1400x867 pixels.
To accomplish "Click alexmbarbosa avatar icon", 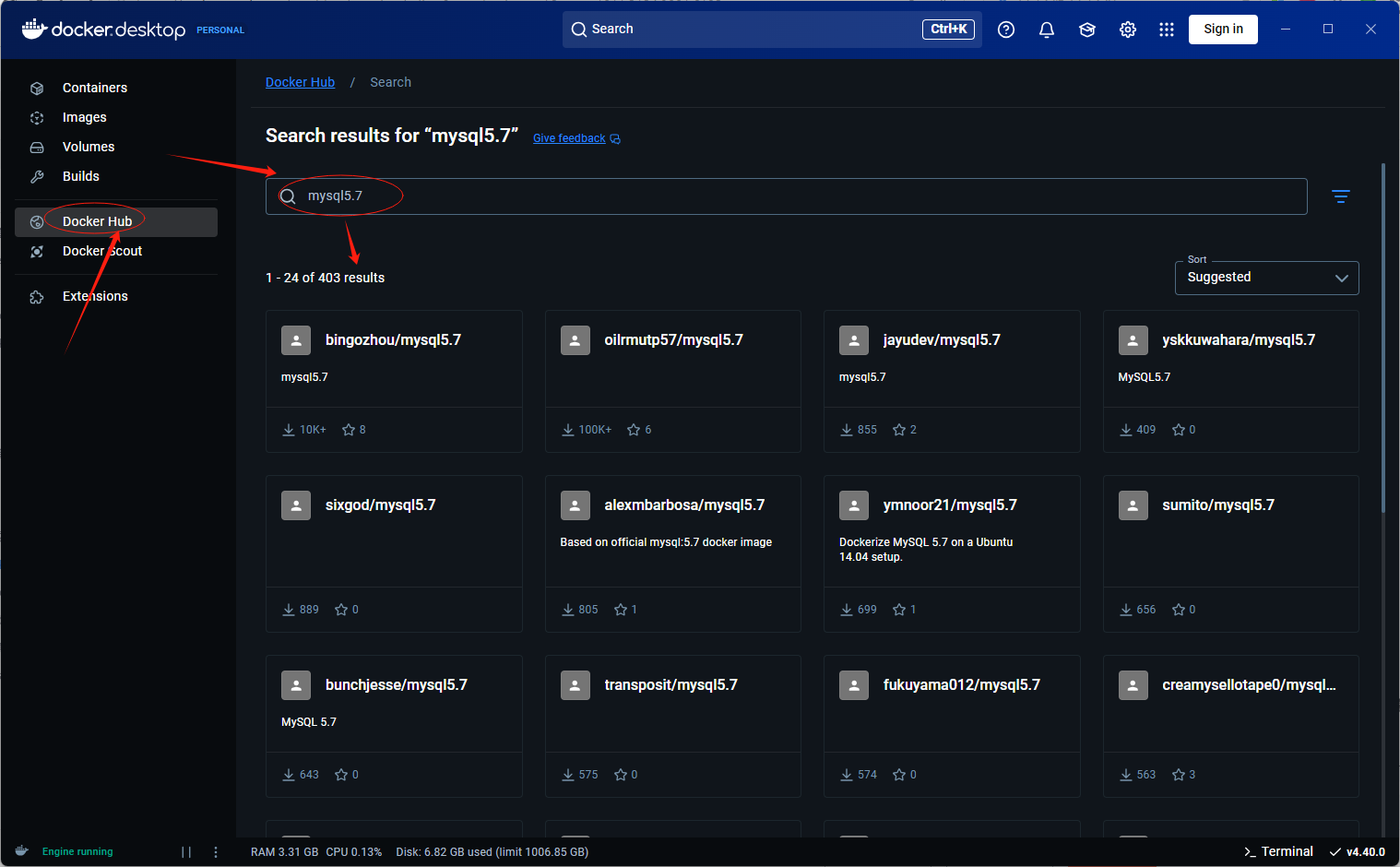I will click(575, 505).
